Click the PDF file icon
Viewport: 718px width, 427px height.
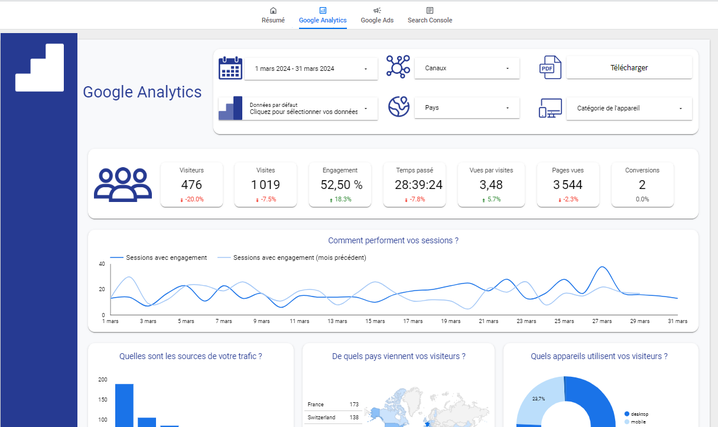[x=550, y=67]
